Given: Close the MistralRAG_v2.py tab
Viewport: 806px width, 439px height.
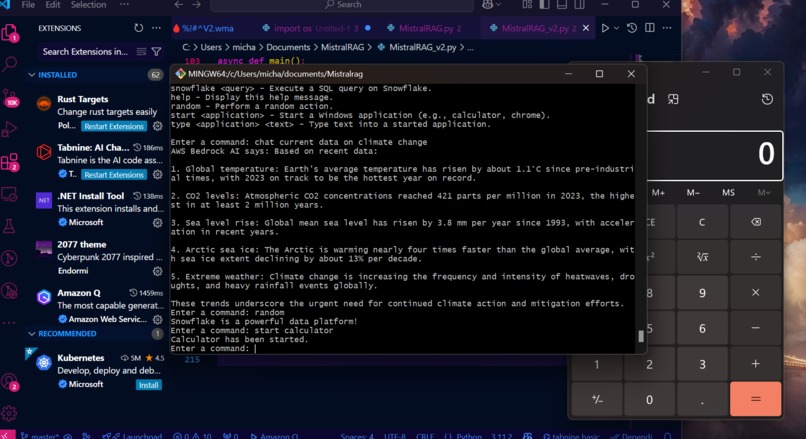Looking at the screenshot, I should pyautogui.click(x=585, y=28).
